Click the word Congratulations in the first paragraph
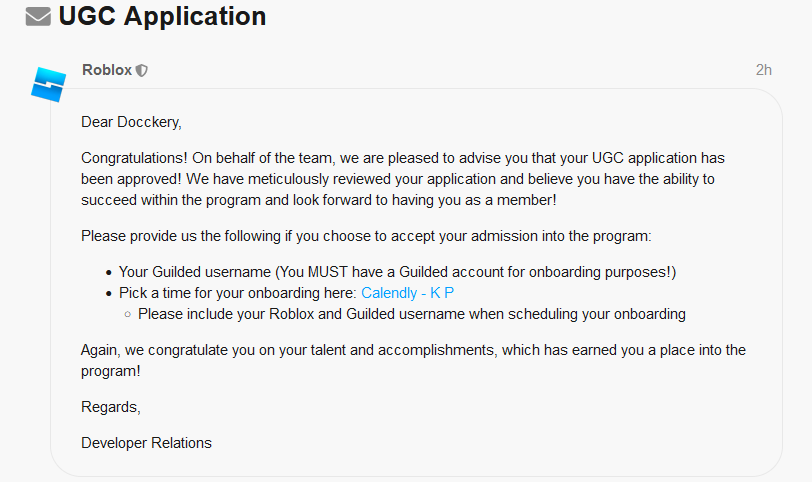 point(134,158)
